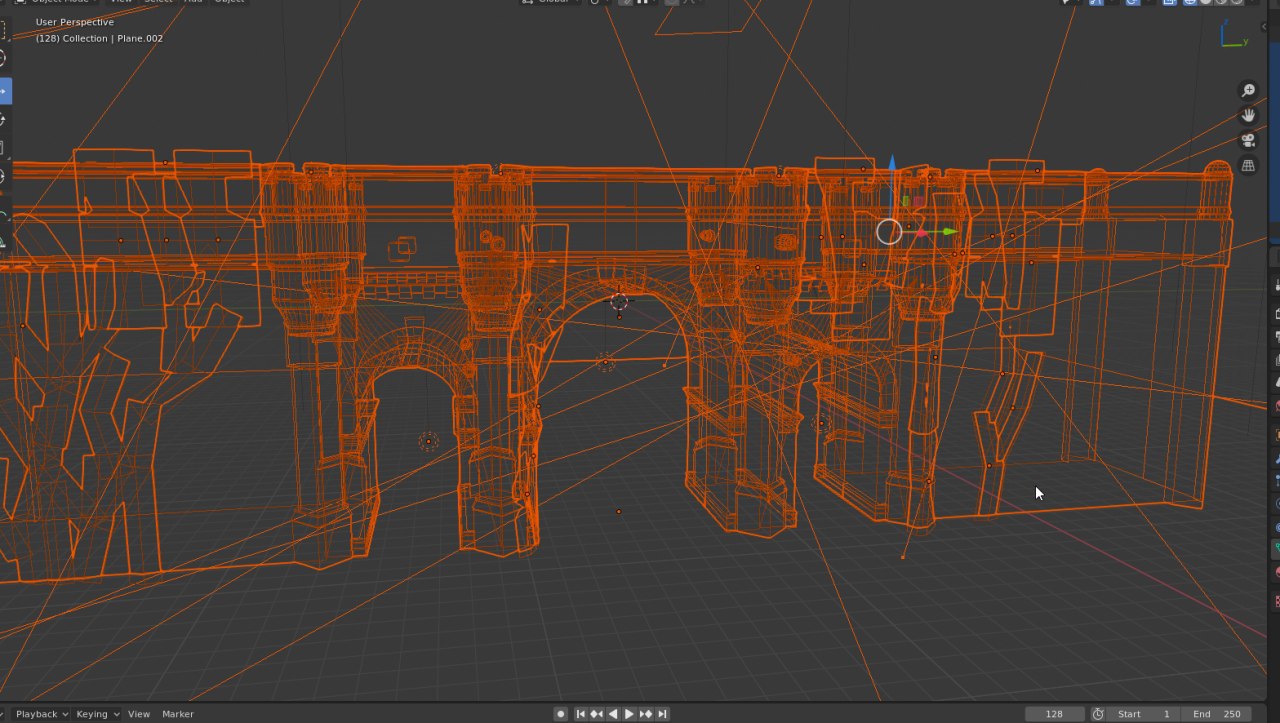Toggle the auto-keying record dot
Screen dimensions: 1280x723
tap(561, 714)
